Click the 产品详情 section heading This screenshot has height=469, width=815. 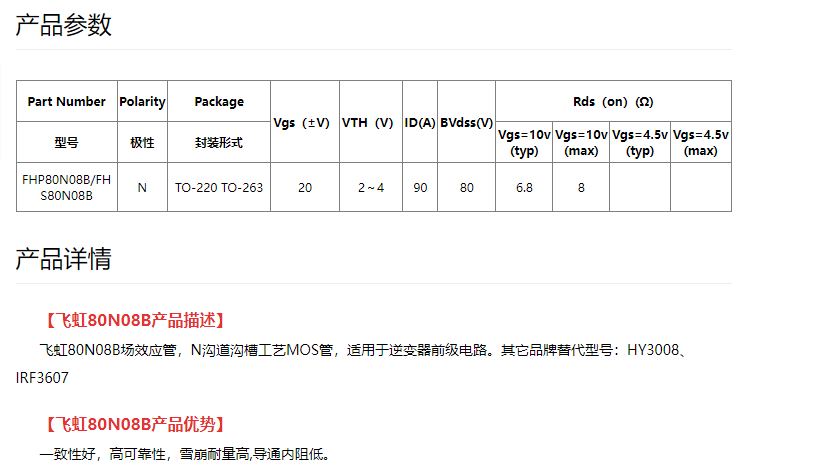click(63, 259)
